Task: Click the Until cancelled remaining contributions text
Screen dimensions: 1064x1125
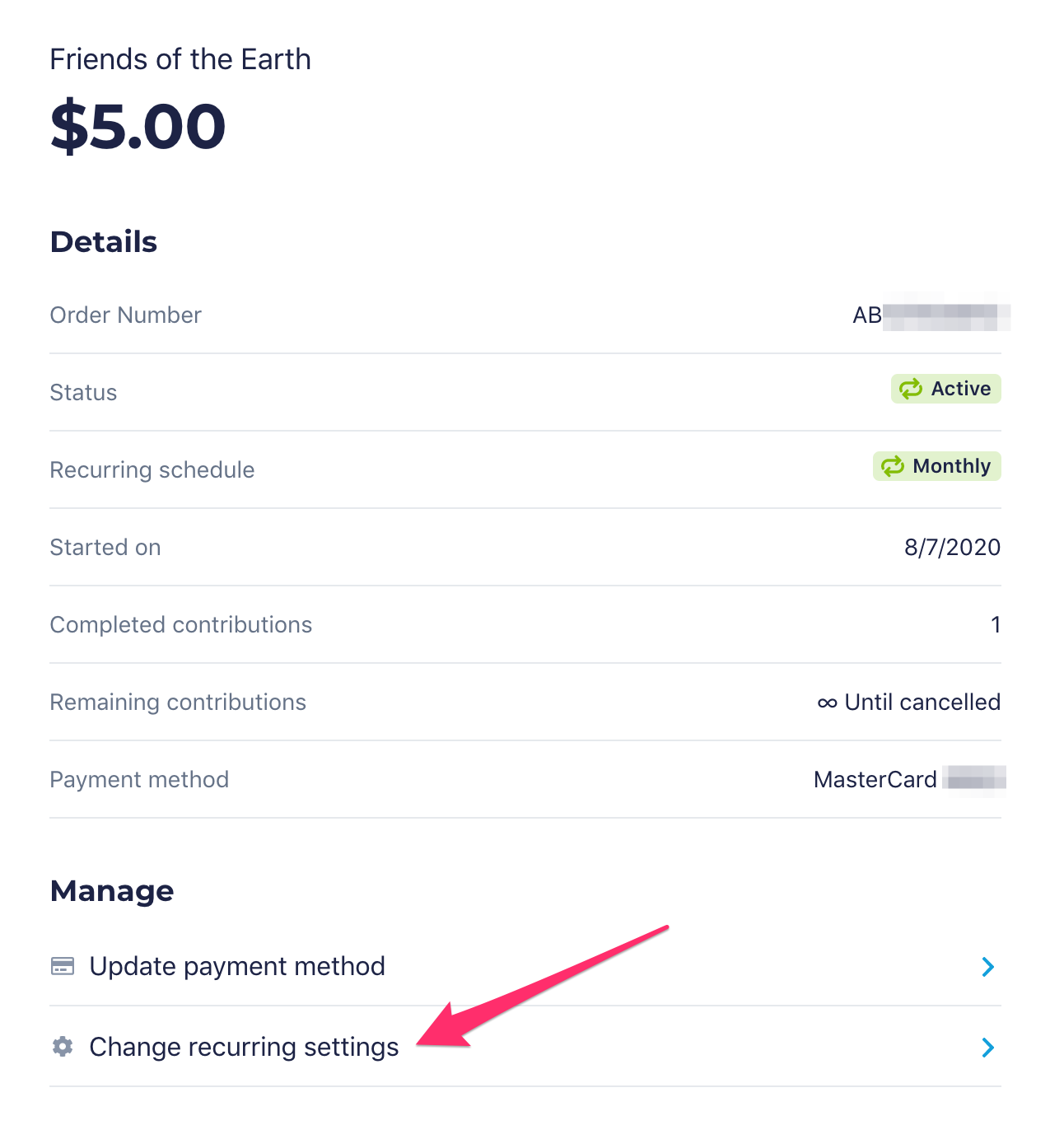Action: coord(922,703)
